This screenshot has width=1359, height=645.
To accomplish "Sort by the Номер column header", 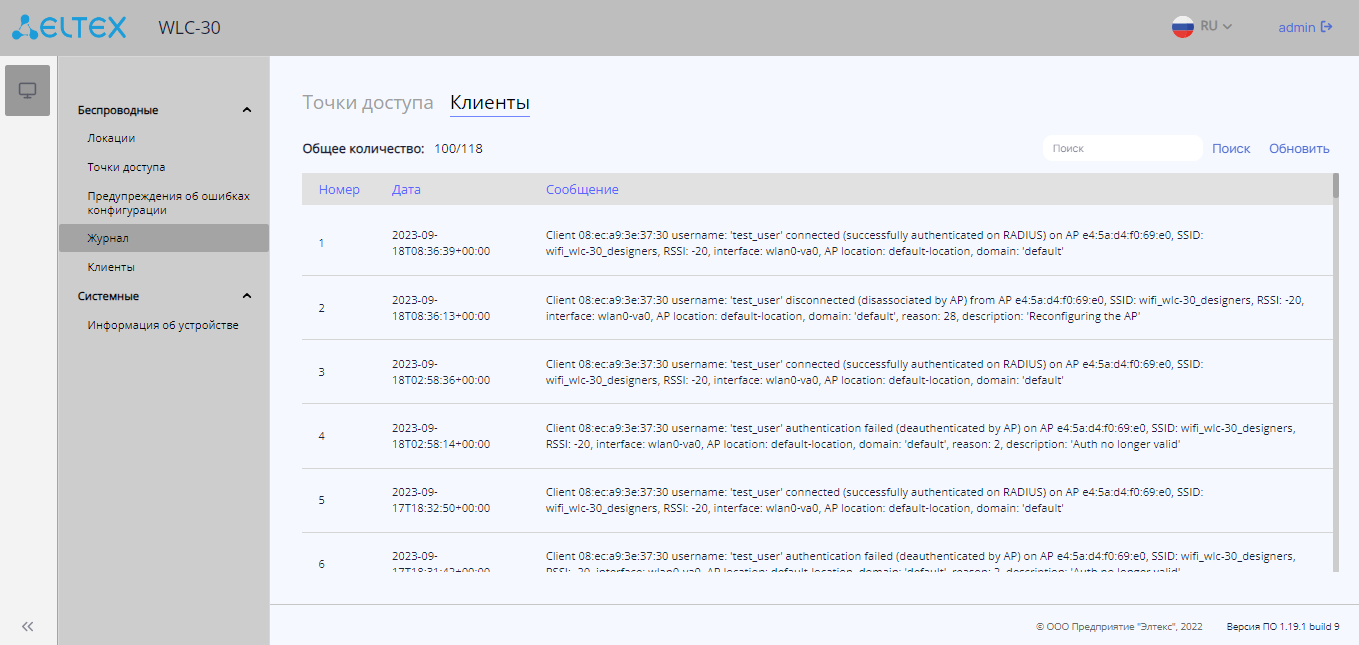I will point(339,189).
